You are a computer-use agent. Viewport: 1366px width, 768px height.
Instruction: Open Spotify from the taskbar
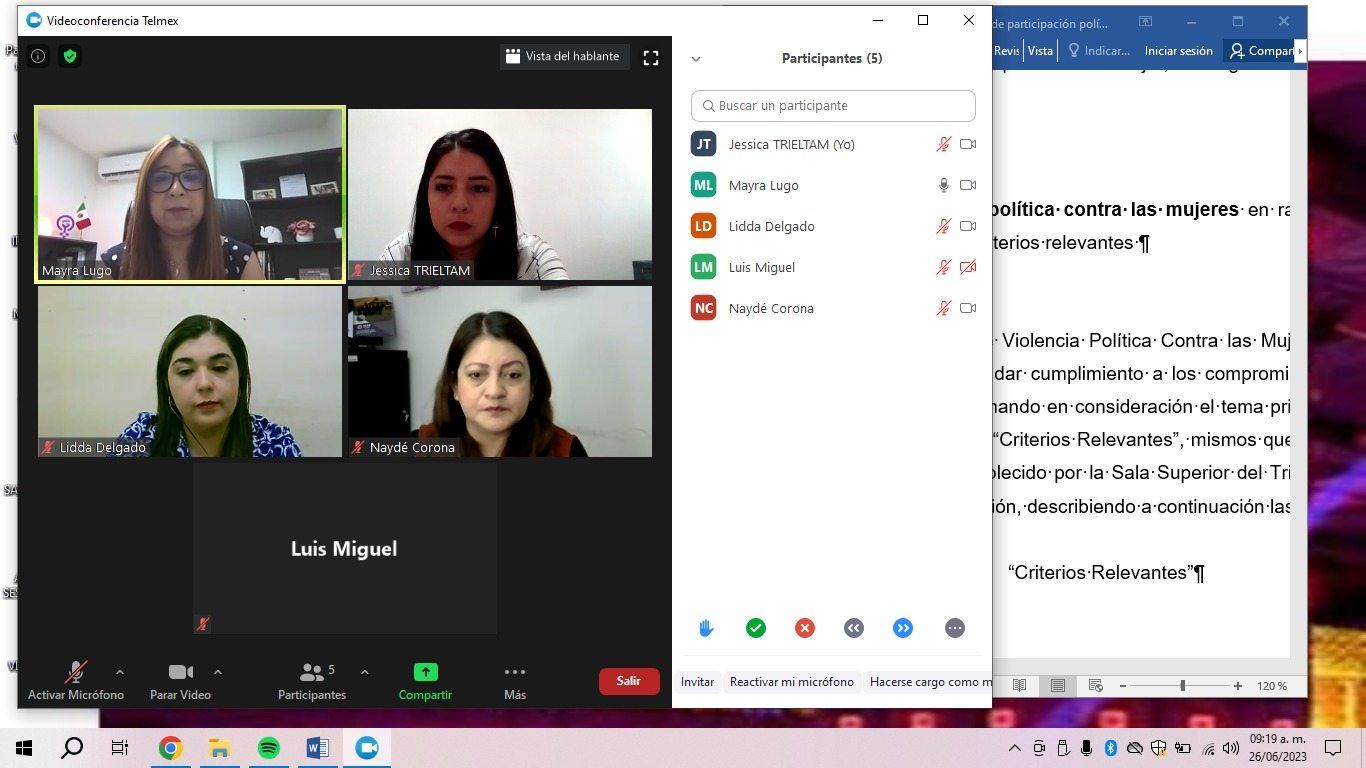[x=269, y=748]
